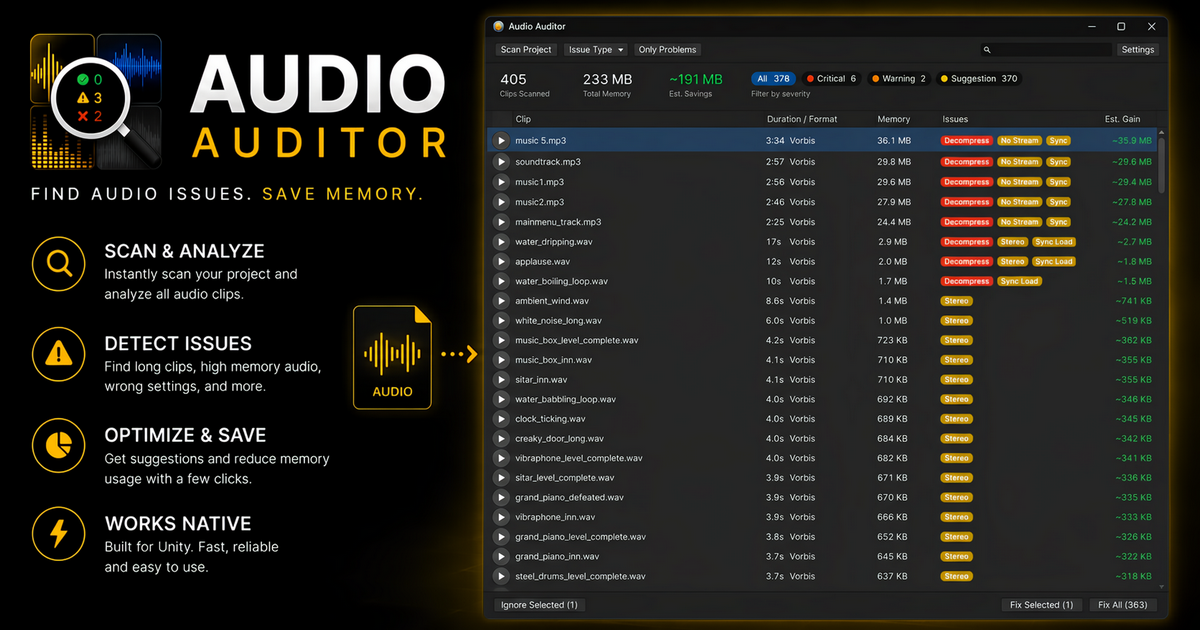1200x630 pixels.
Task: Click the Audio Auditor title bar icon
Action: pyautogui.click(x=499, y=26)
